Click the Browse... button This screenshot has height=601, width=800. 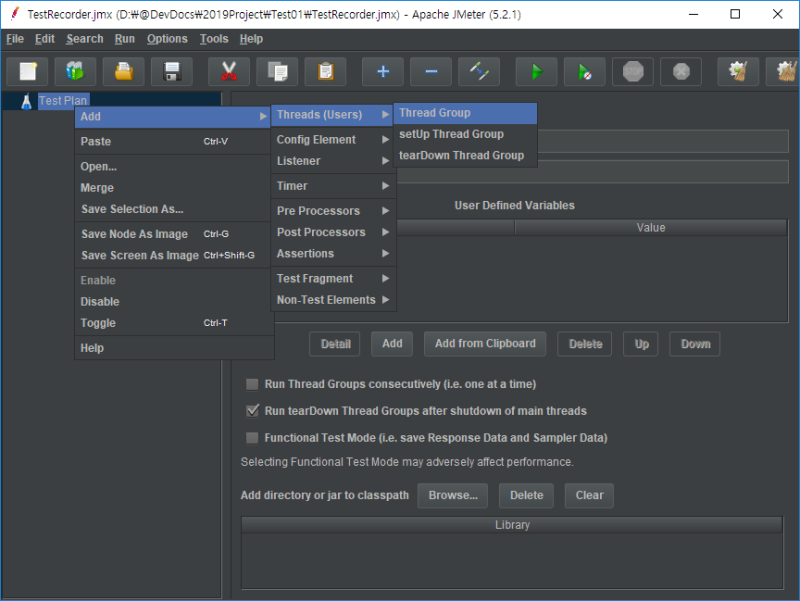tap(453, 495)
